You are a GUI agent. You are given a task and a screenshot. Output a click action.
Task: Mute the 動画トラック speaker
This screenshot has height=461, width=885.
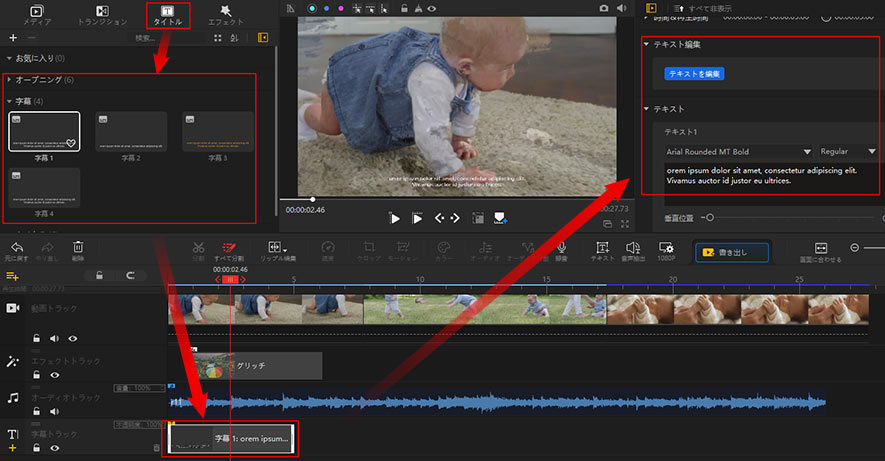(x=54, y=339)
